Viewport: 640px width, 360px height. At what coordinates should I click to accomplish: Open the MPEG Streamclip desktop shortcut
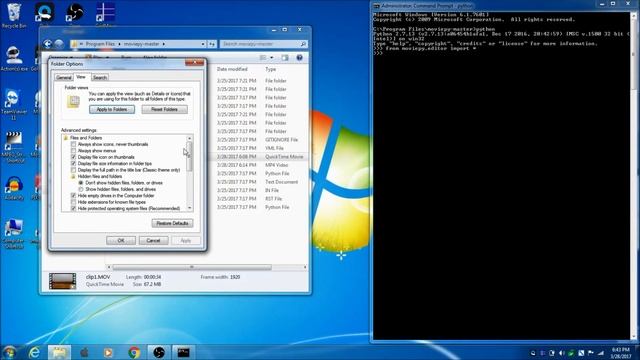(x=13, y=147)
